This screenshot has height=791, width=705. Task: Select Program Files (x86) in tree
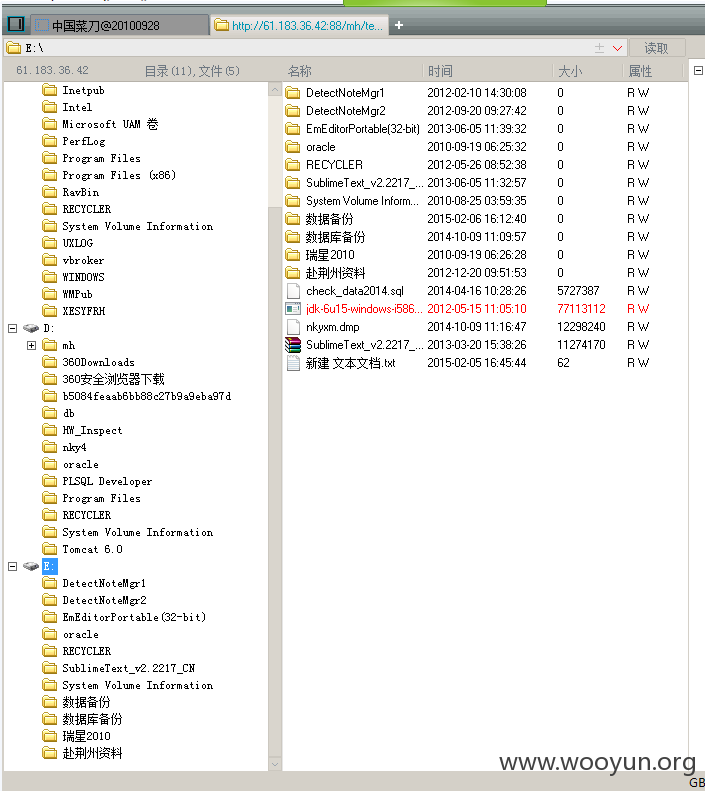tap(119, 175)
